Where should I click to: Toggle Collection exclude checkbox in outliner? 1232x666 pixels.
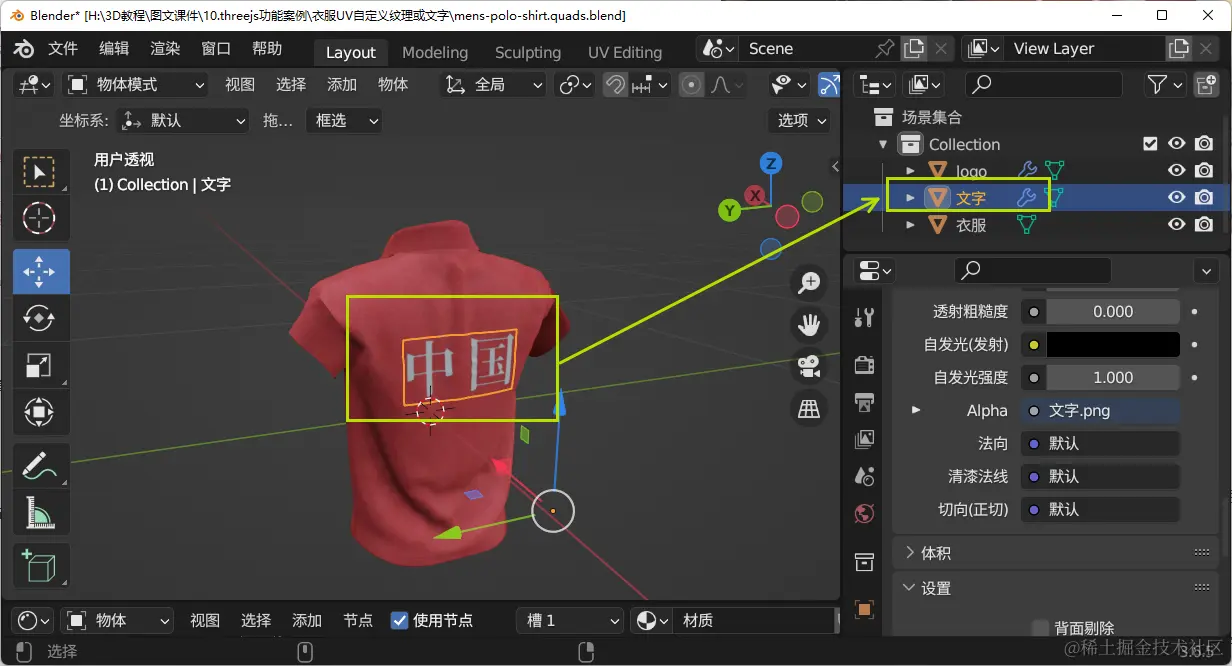click(1150, 144)
